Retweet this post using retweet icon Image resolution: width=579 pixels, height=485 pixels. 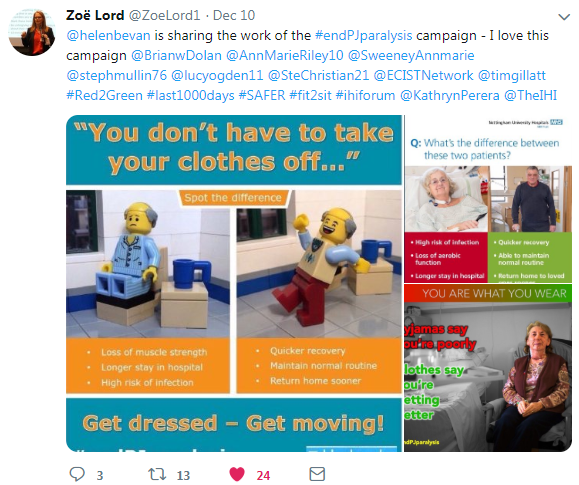coord(157,474)
